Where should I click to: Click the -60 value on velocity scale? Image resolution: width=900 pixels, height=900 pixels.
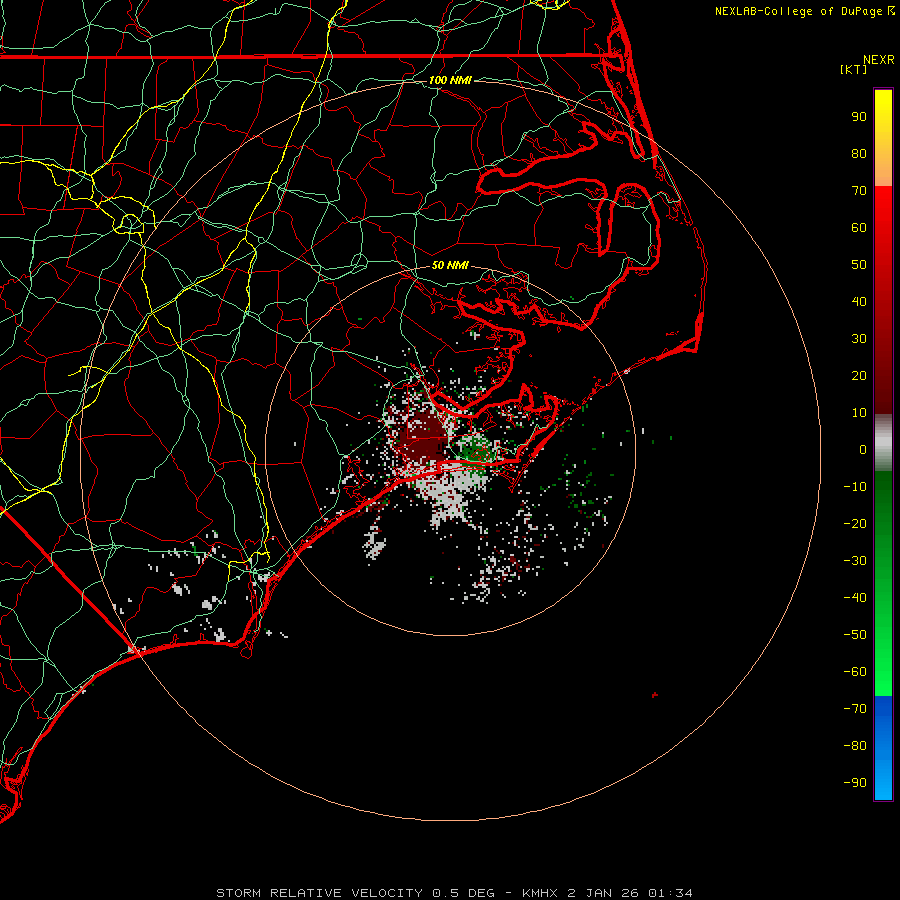pyautogui.click(x=855, y=672)
